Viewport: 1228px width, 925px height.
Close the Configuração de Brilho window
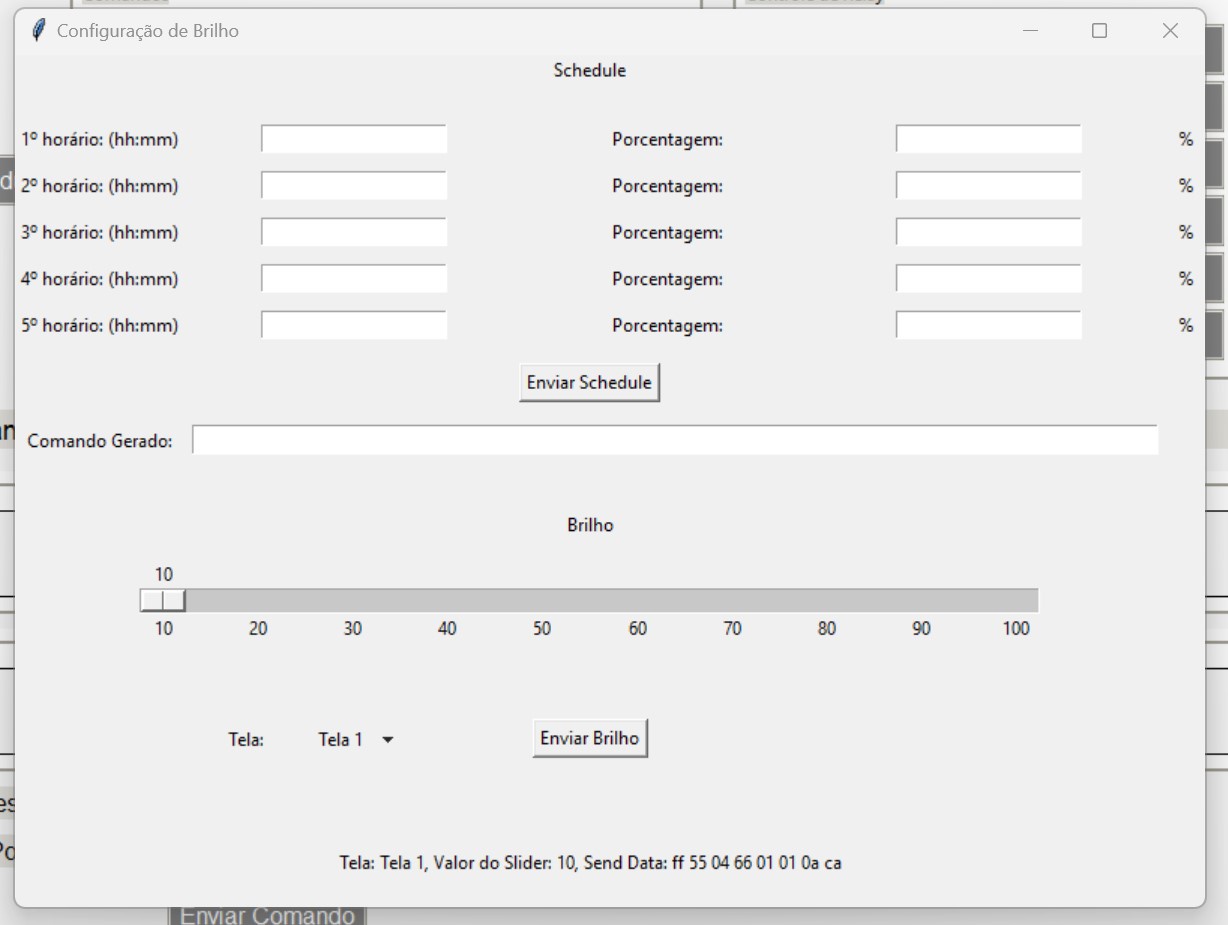tap(1170, 31)
